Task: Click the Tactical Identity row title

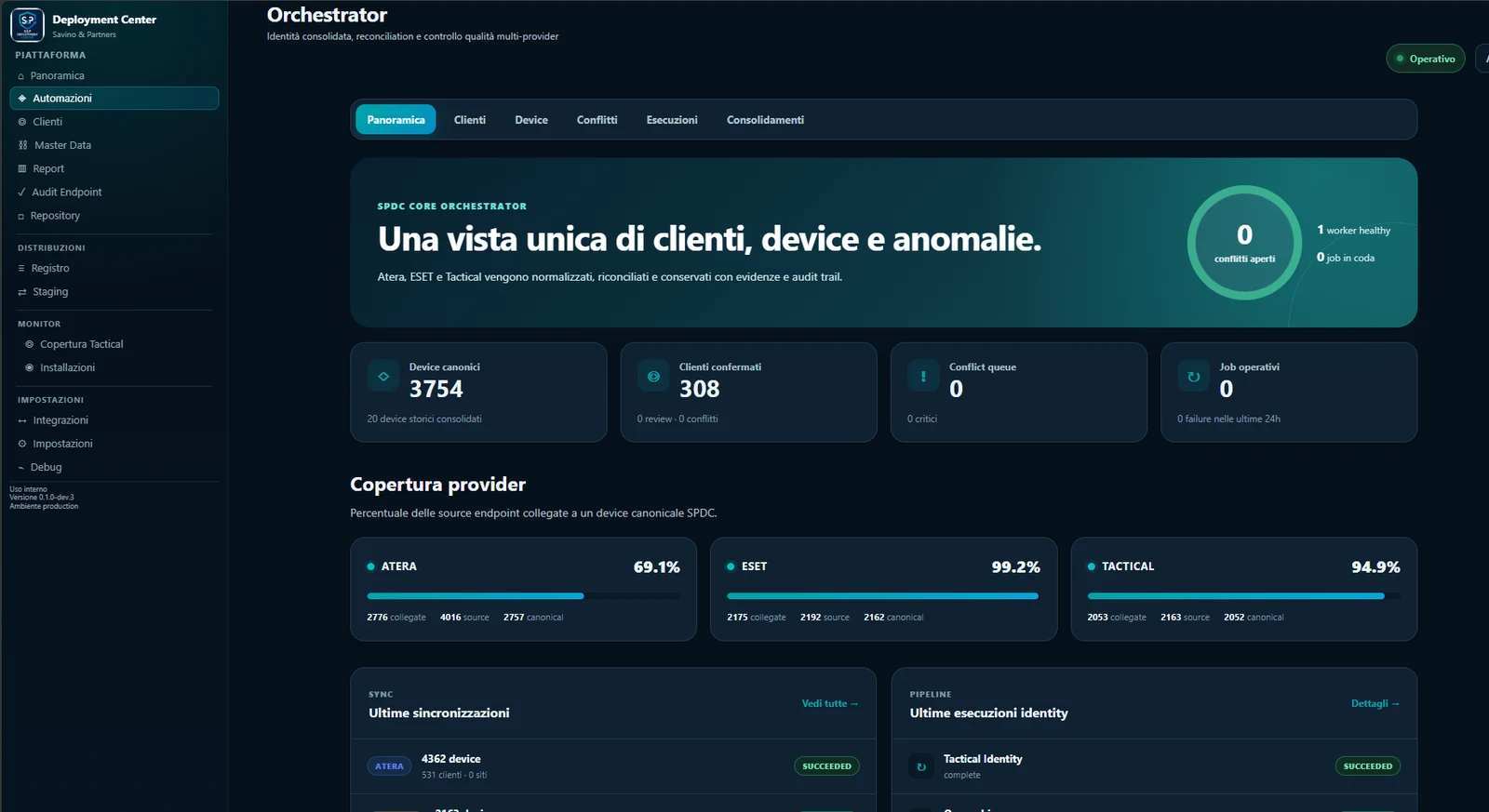Action: click(983, 759)
